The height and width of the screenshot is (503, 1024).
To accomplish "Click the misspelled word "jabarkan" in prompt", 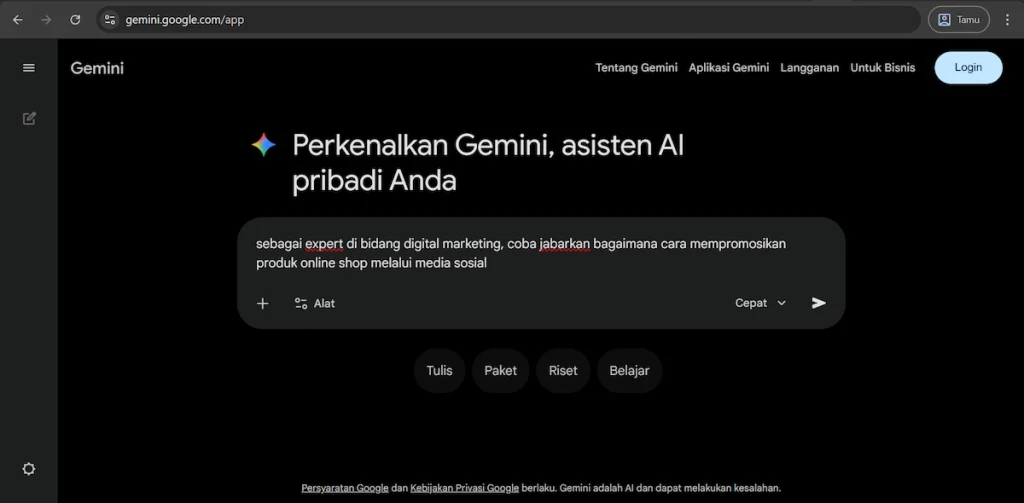I will click(x=564, y=244).
